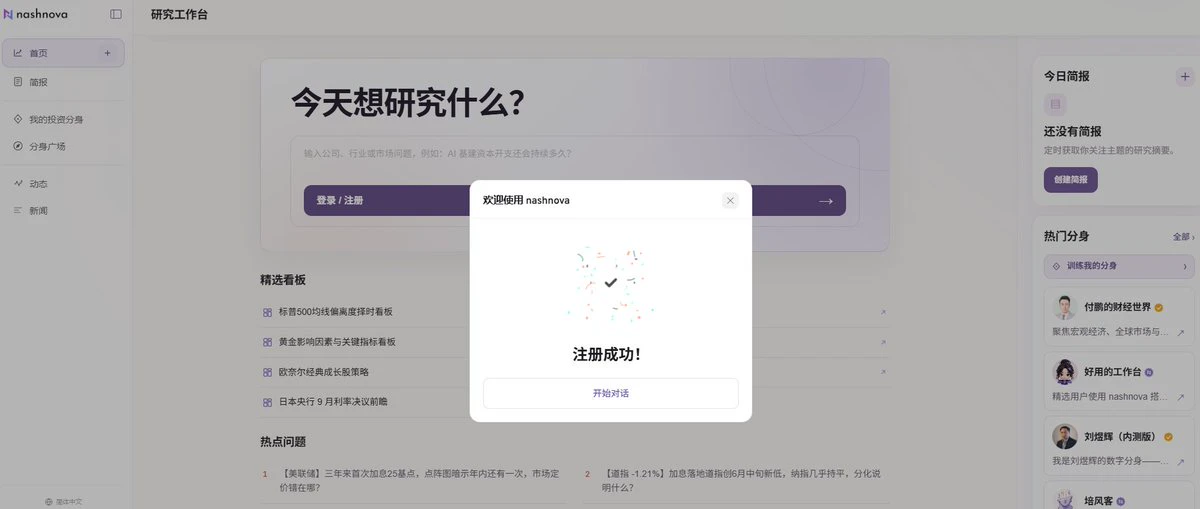Viewport: 1200px width, 509px height.
Task: Click the arrow icon on 好用的工作台 card
Action: (1181, 397)
